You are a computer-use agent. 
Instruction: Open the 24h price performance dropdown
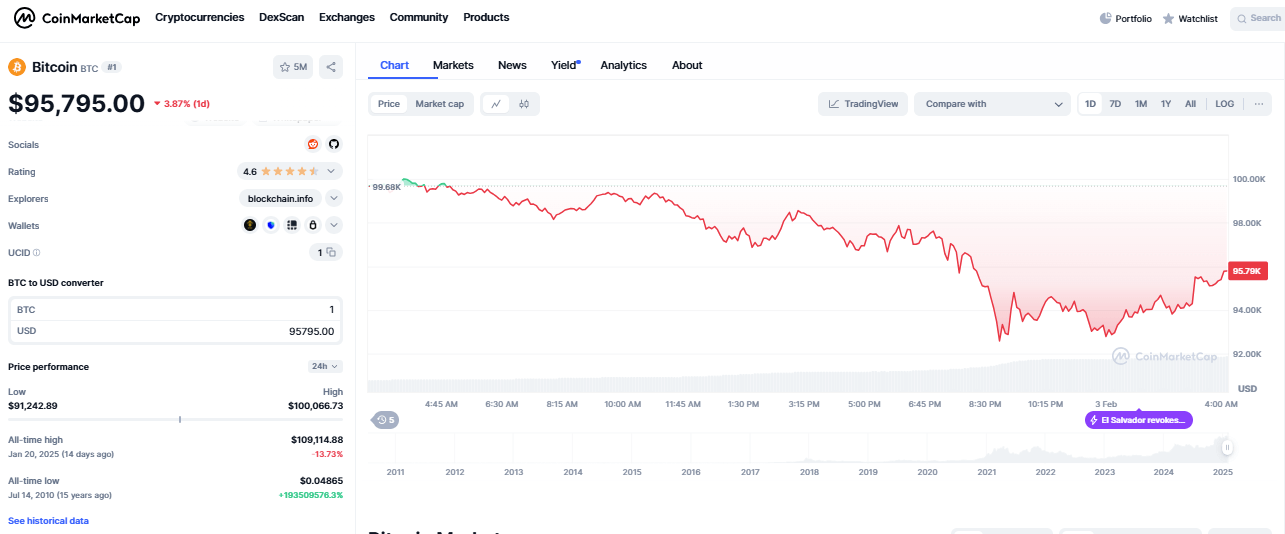coord(325,367)
